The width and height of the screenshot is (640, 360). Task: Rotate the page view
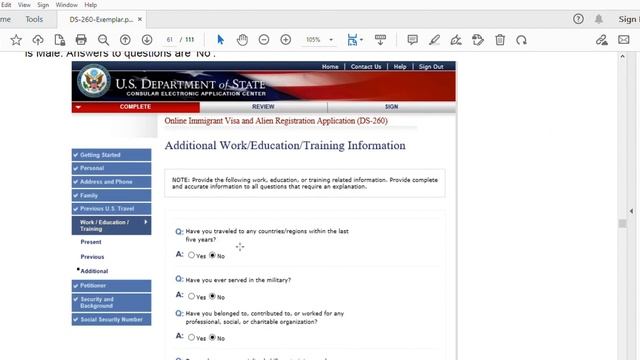[521, 40]
